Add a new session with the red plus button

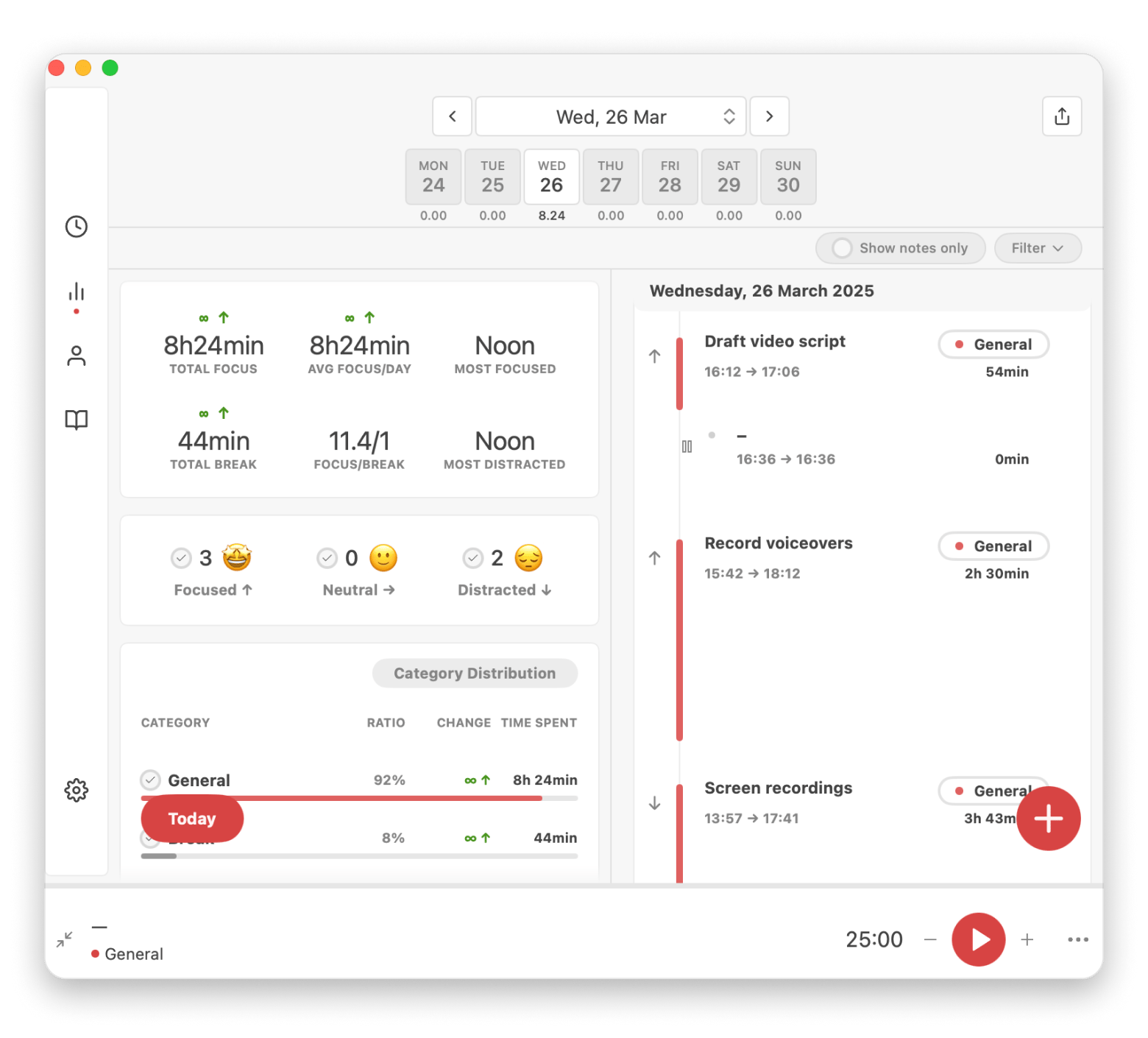coord(1048,818)
